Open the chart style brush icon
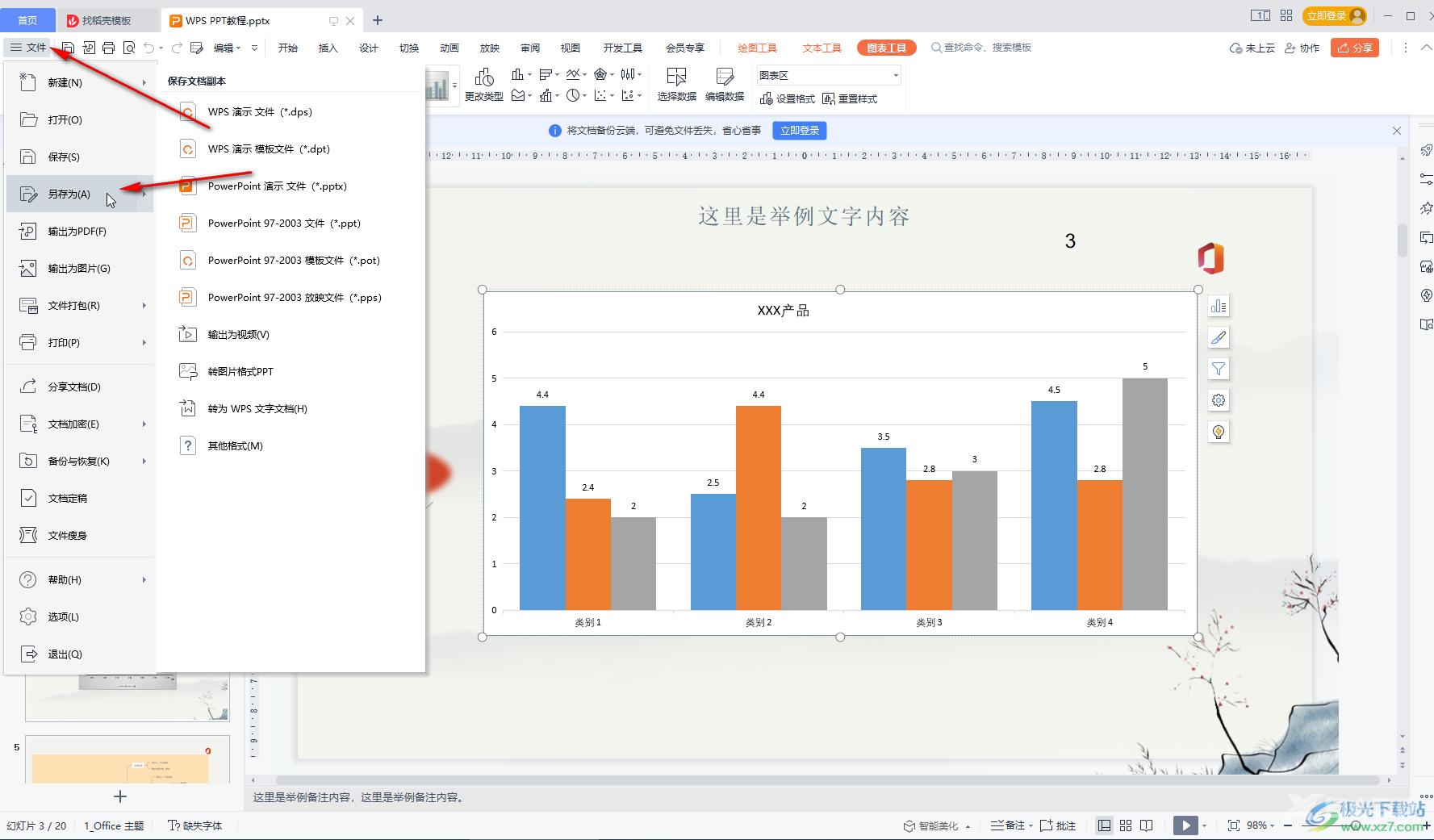Viewport: 1434px width, 840px height. (x=1219, y=337)
